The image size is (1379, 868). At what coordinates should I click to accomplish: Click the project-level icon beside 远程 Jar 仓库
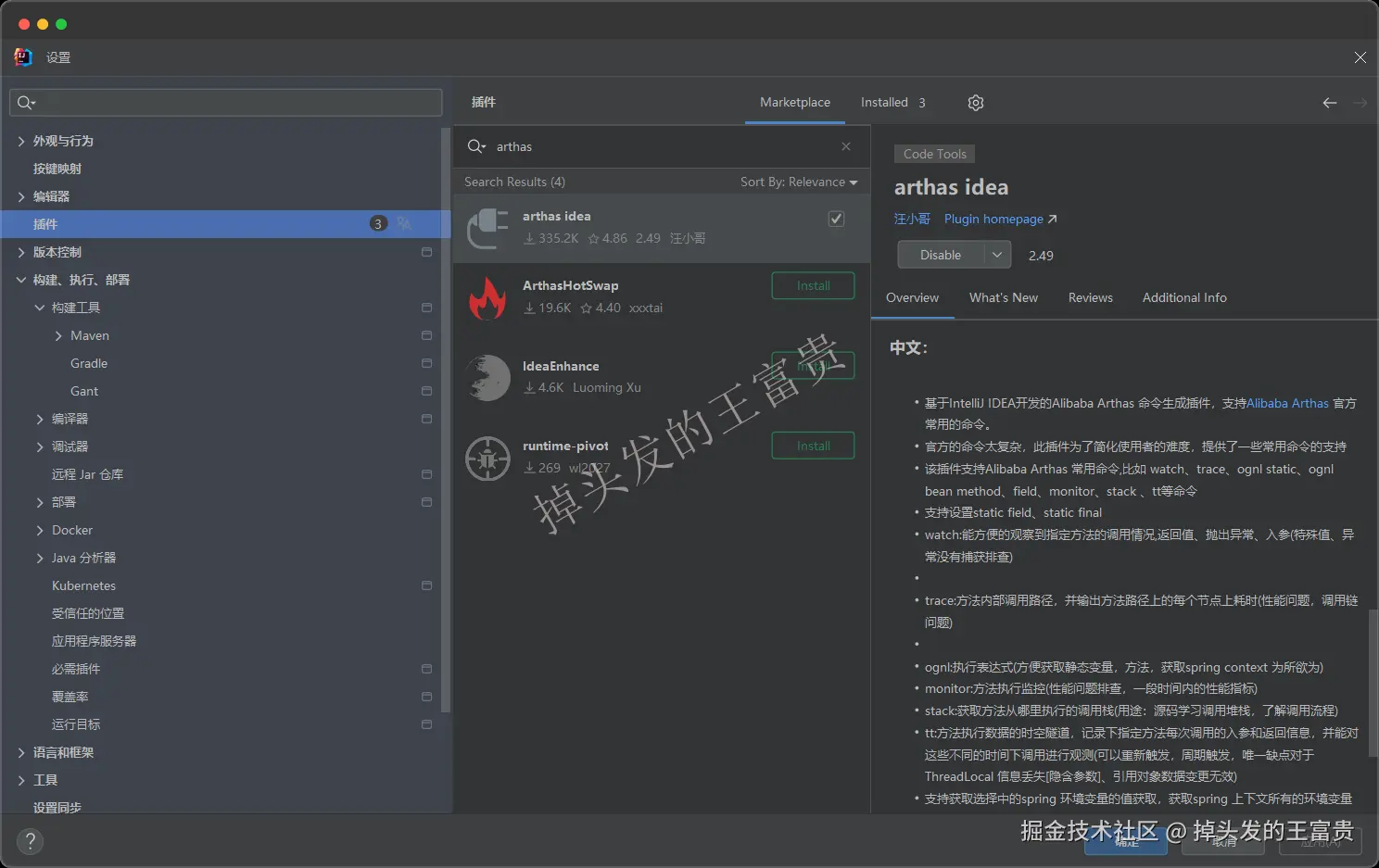tap(426, 474)
